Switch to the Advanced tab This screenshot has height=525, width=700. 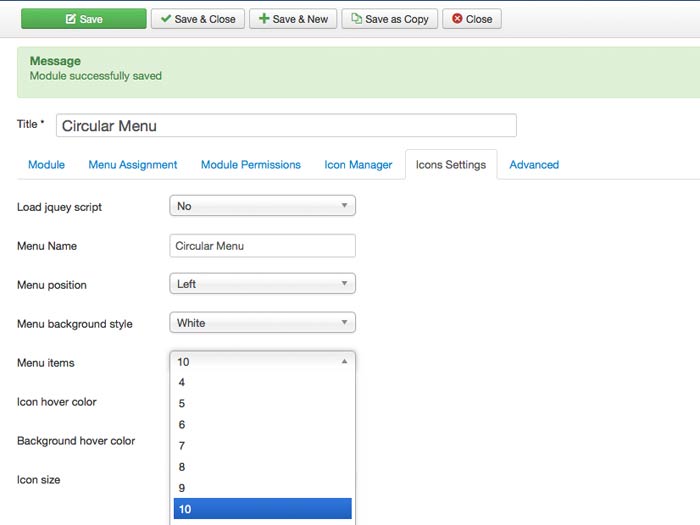[x=534, y=165]
